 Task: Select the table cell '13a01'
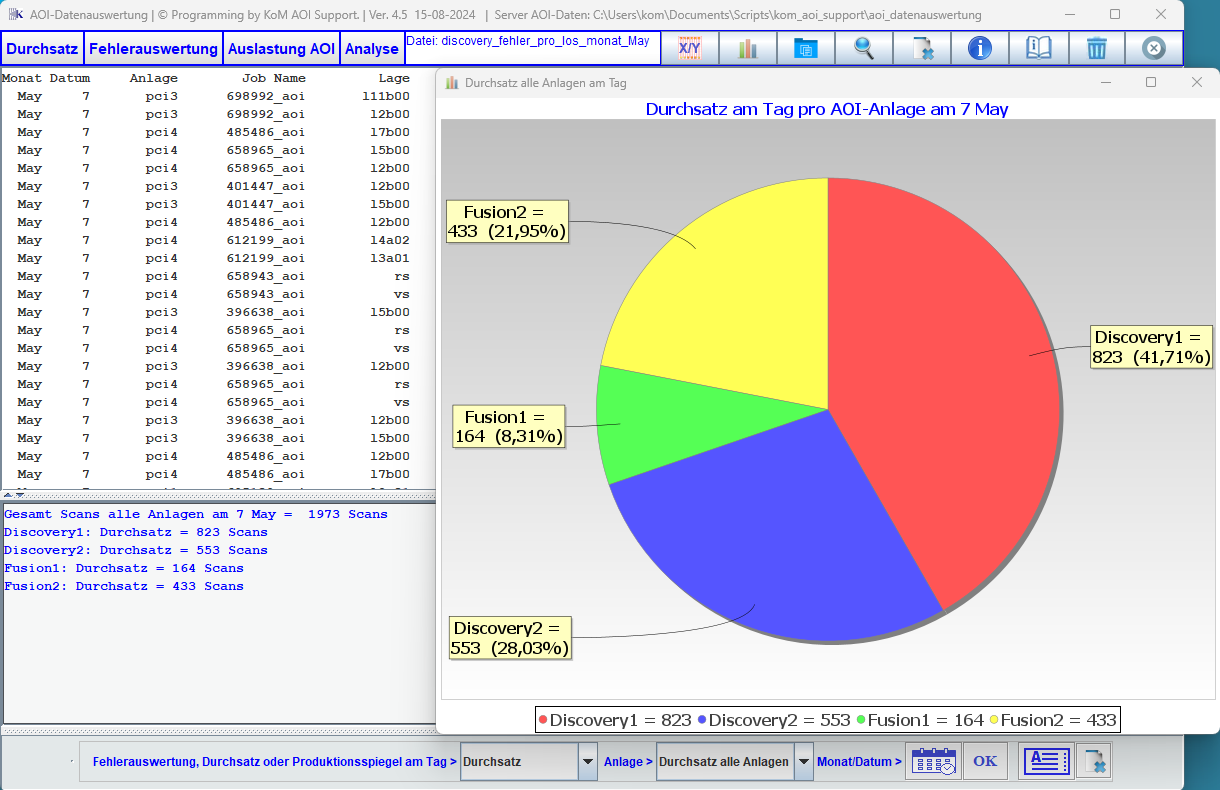[x=390, y=258]
